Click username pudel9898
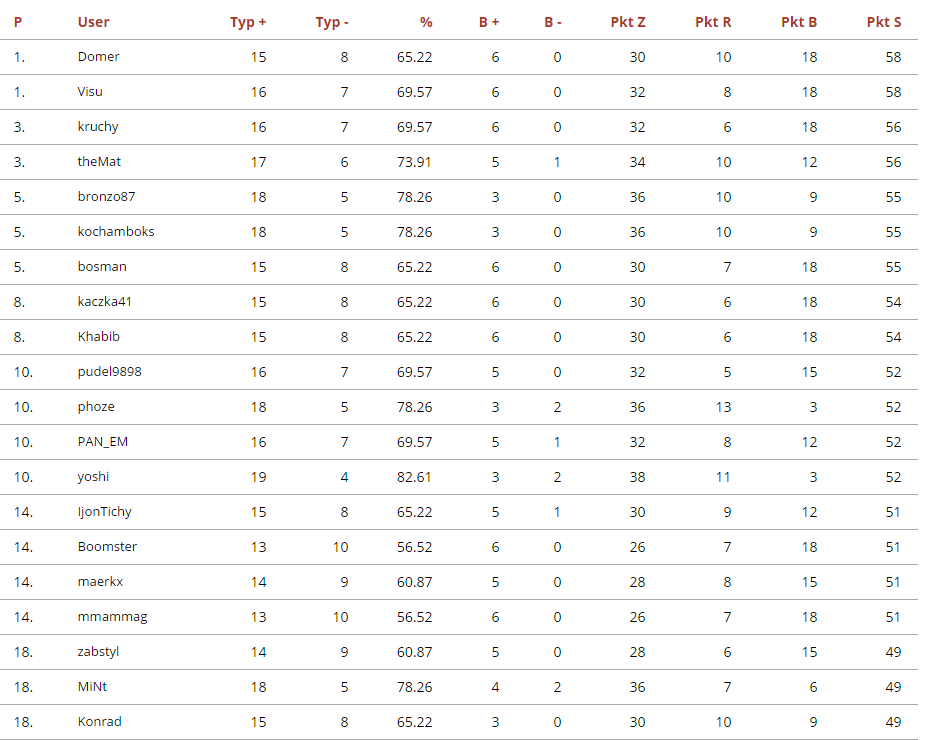Image resolution: width=925 pixels, height=740 pixels. point(109,372)
